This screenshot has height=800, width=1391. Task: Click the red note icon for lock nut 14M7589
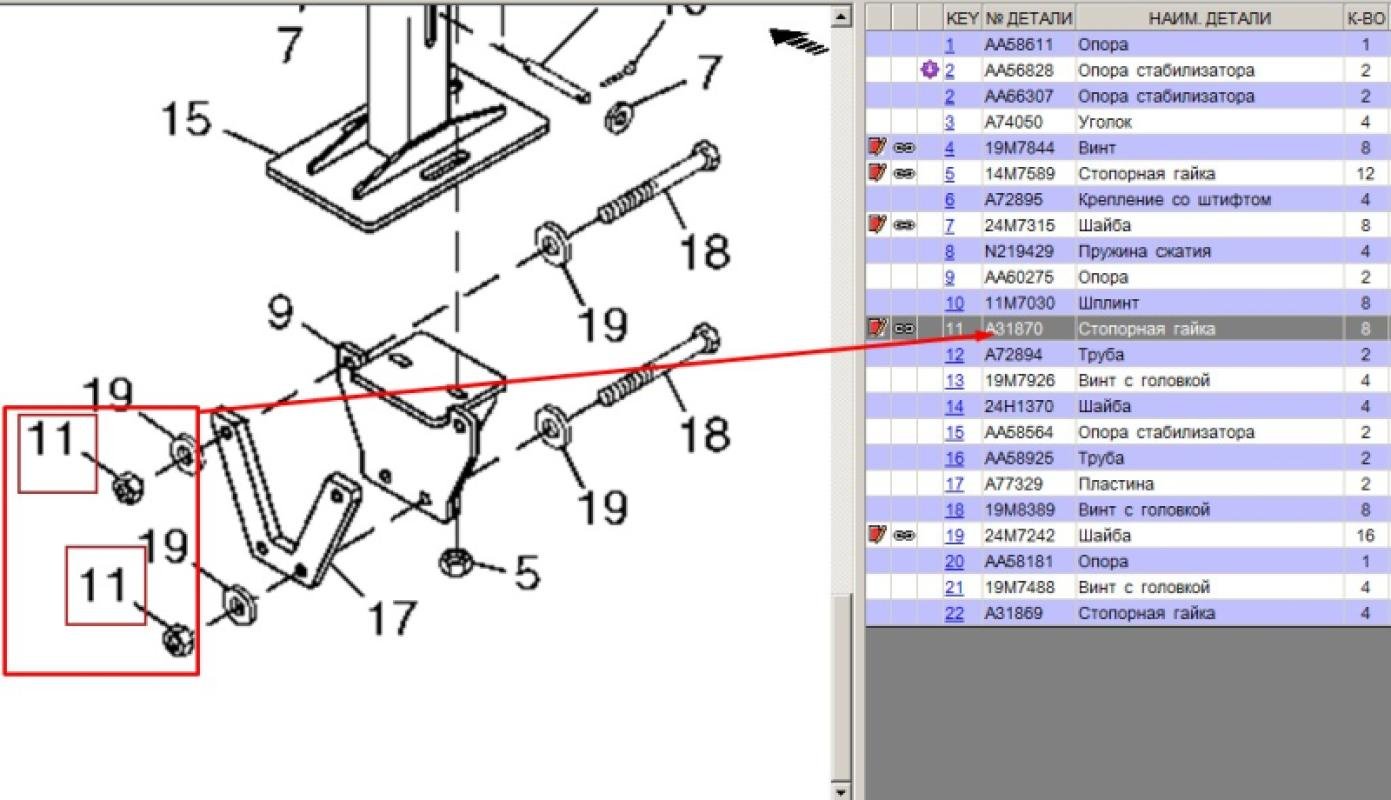pos(878,173)
